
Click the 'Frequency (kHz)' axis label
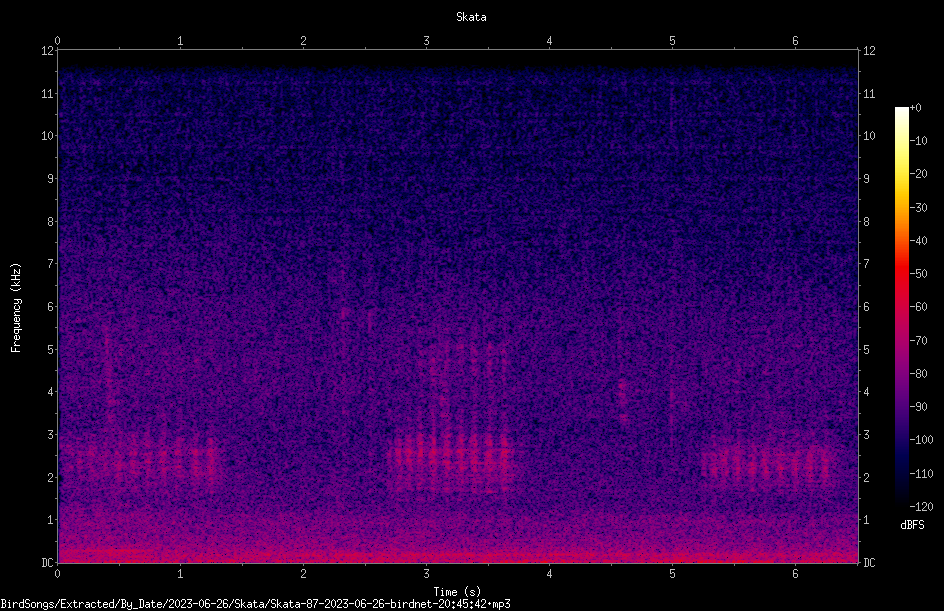click(16, 308)
